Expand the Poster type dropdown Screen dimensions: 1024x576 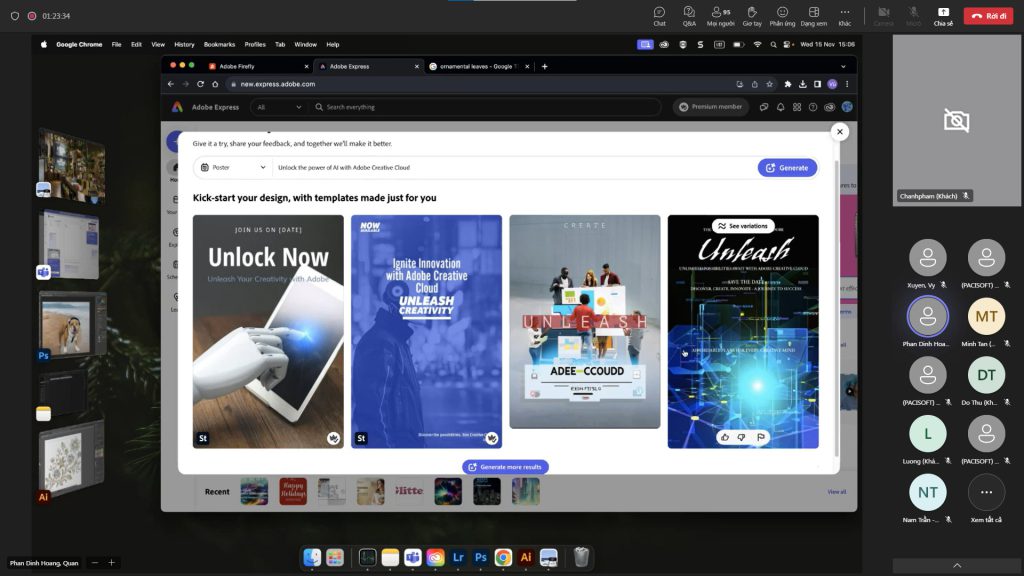[233, 168]
